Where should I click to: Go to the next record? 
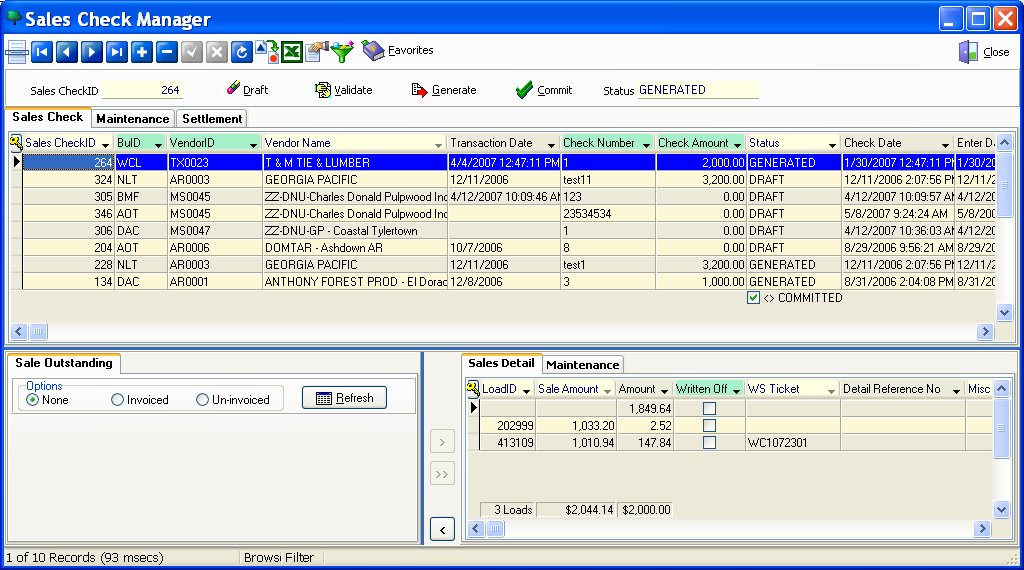(92, 51)
